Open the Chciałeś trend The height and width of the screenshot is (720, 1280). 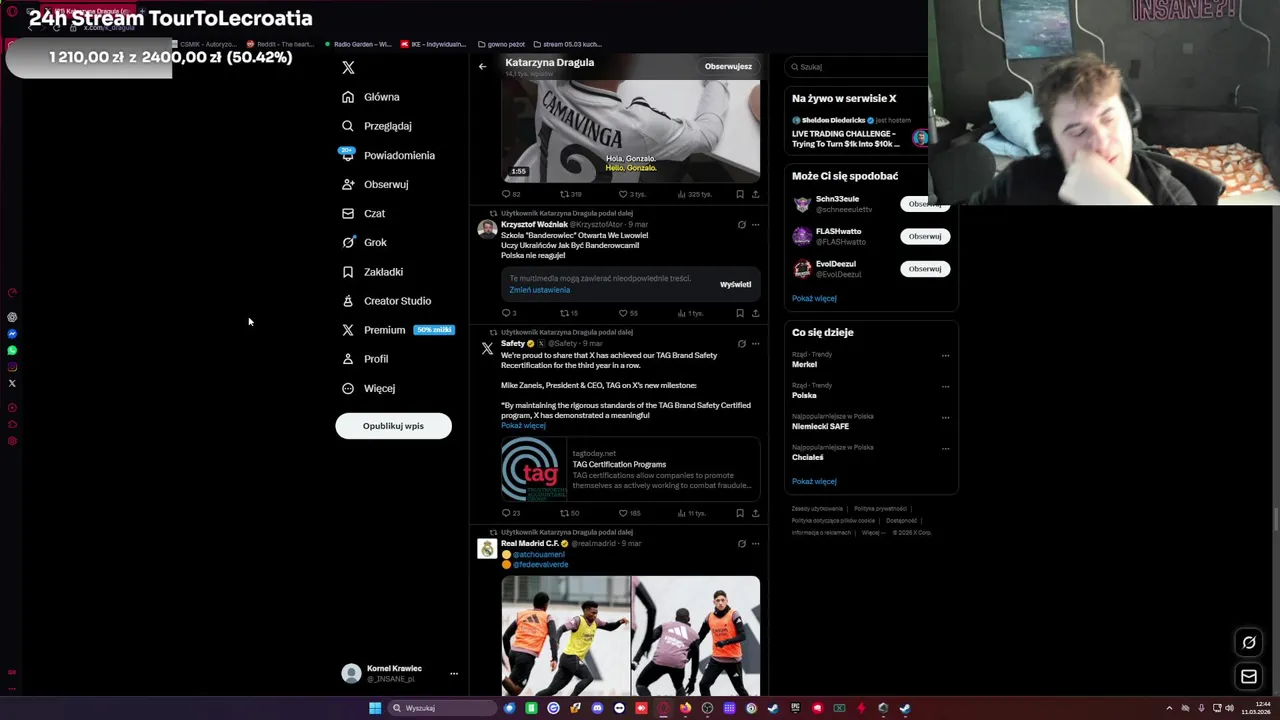coord(808,457)
